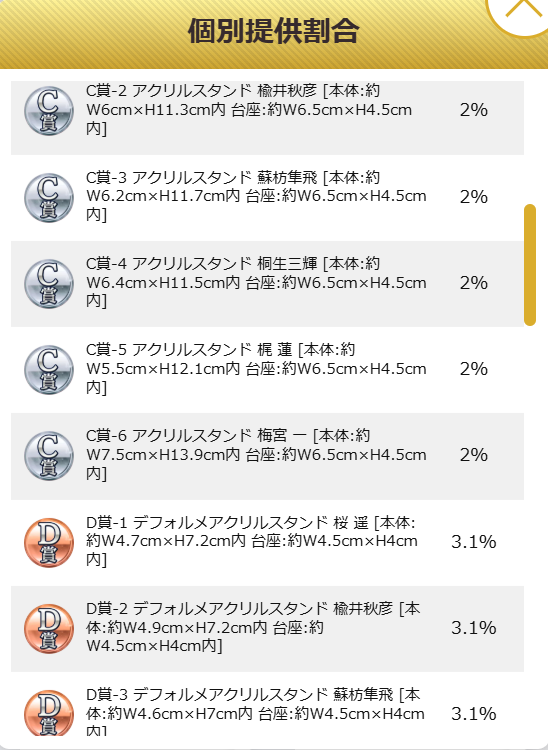This screenshot has width=548, height=750.
Task: Click the C賞 medal next to 梶 蓮
Action: 49,369
